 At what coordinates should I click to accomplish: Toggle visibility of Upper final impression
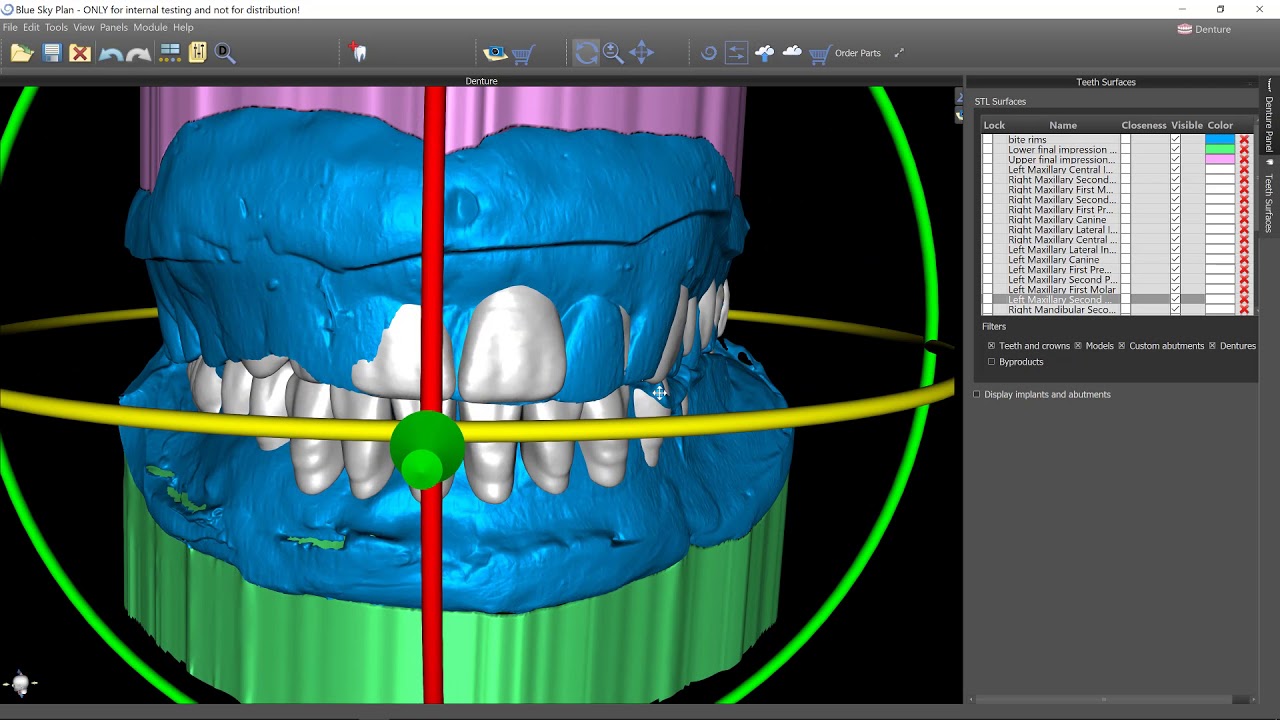click(x=1175, y=160)
